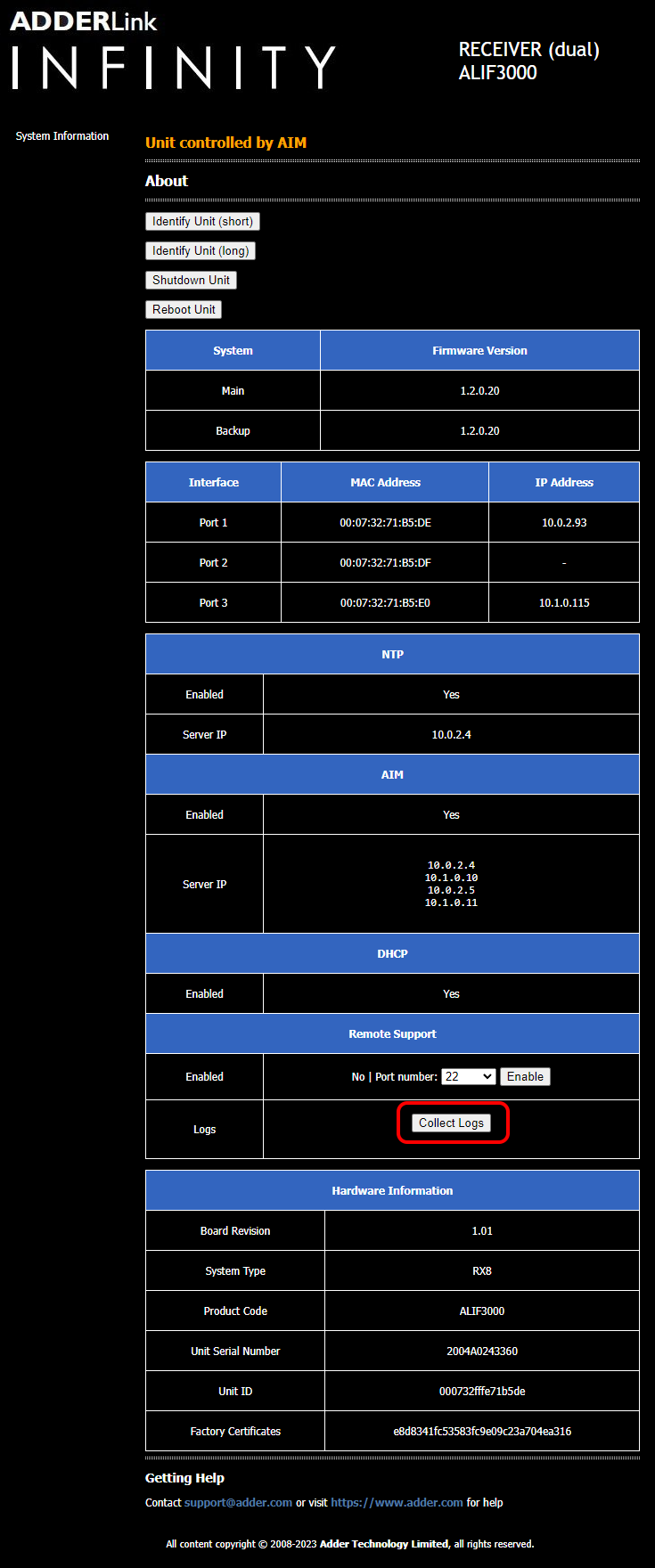The image size is (655, 1568).
Task: Click the About heading
Action: tap(167, 181)
